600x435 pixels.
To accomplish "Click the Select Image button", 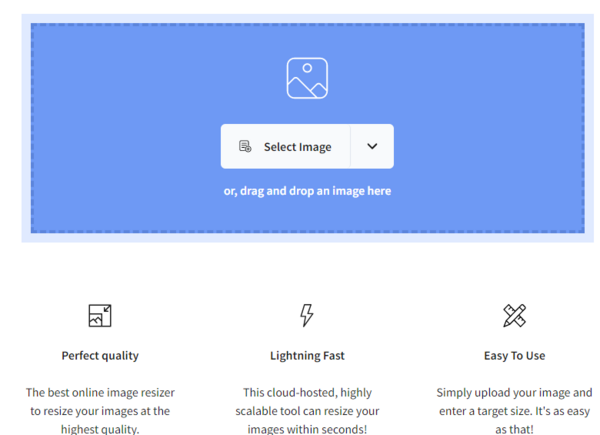I will [285, 147].
